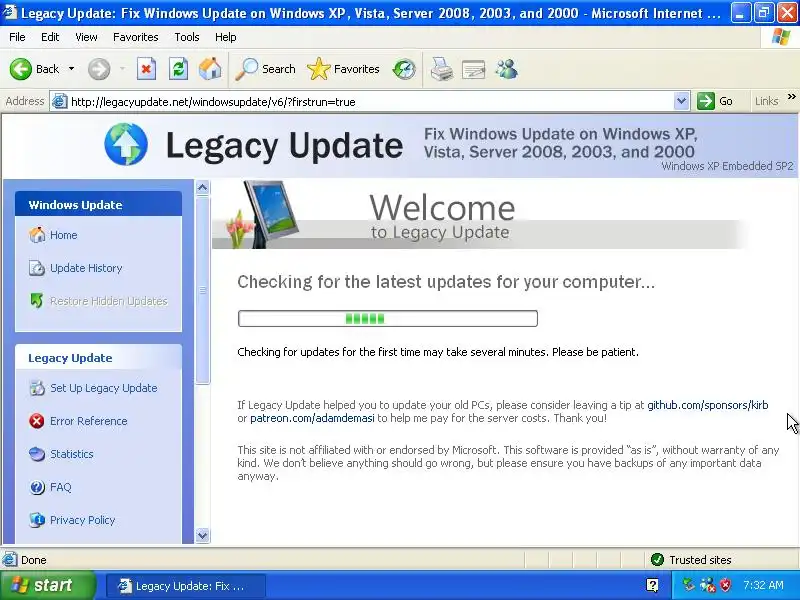Image resolution: width=800 pixels, height=600 pixels.
Task: Select Restore Hidden Updates link
Action: (109, 301)
